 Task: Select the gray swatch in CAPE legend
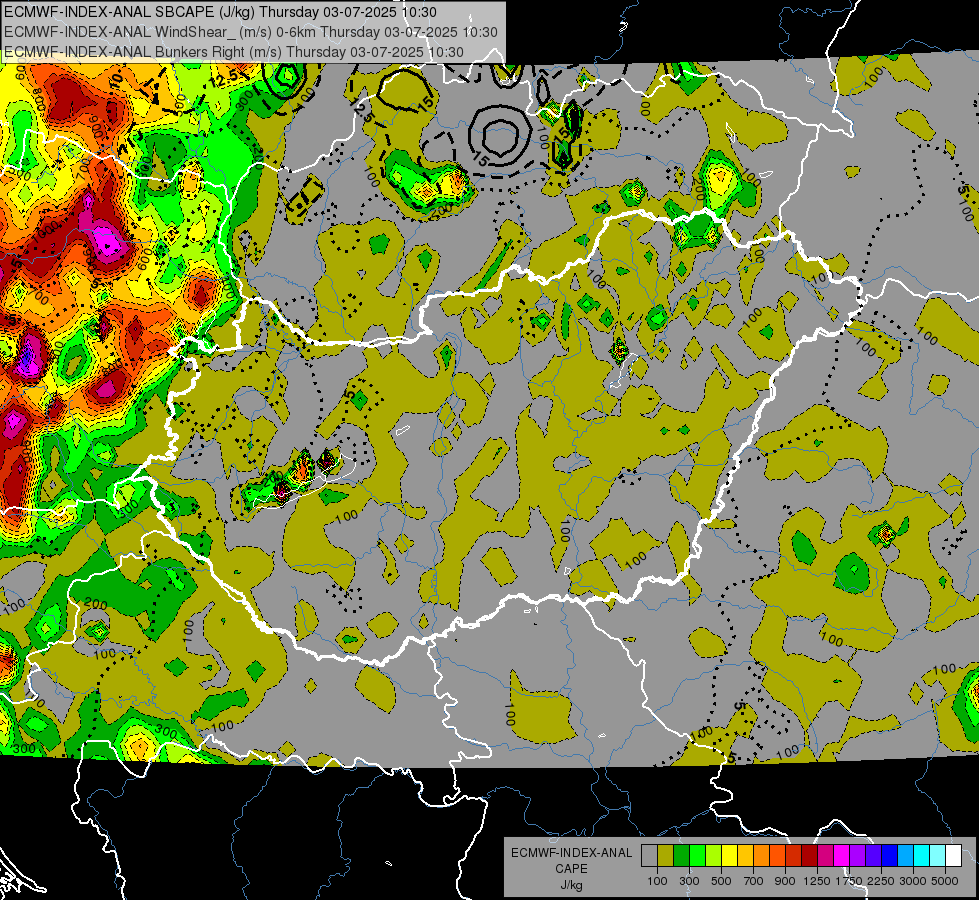pos(649,855)
